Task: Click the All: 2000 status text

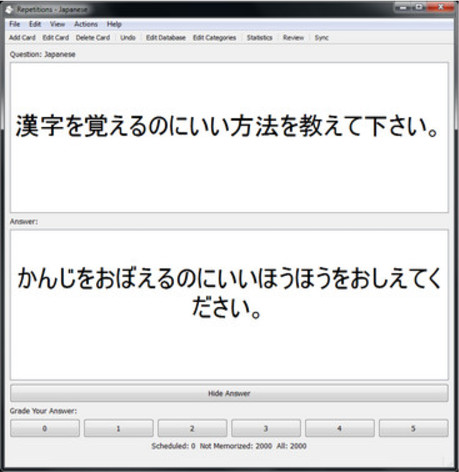Action: [291, 446]
